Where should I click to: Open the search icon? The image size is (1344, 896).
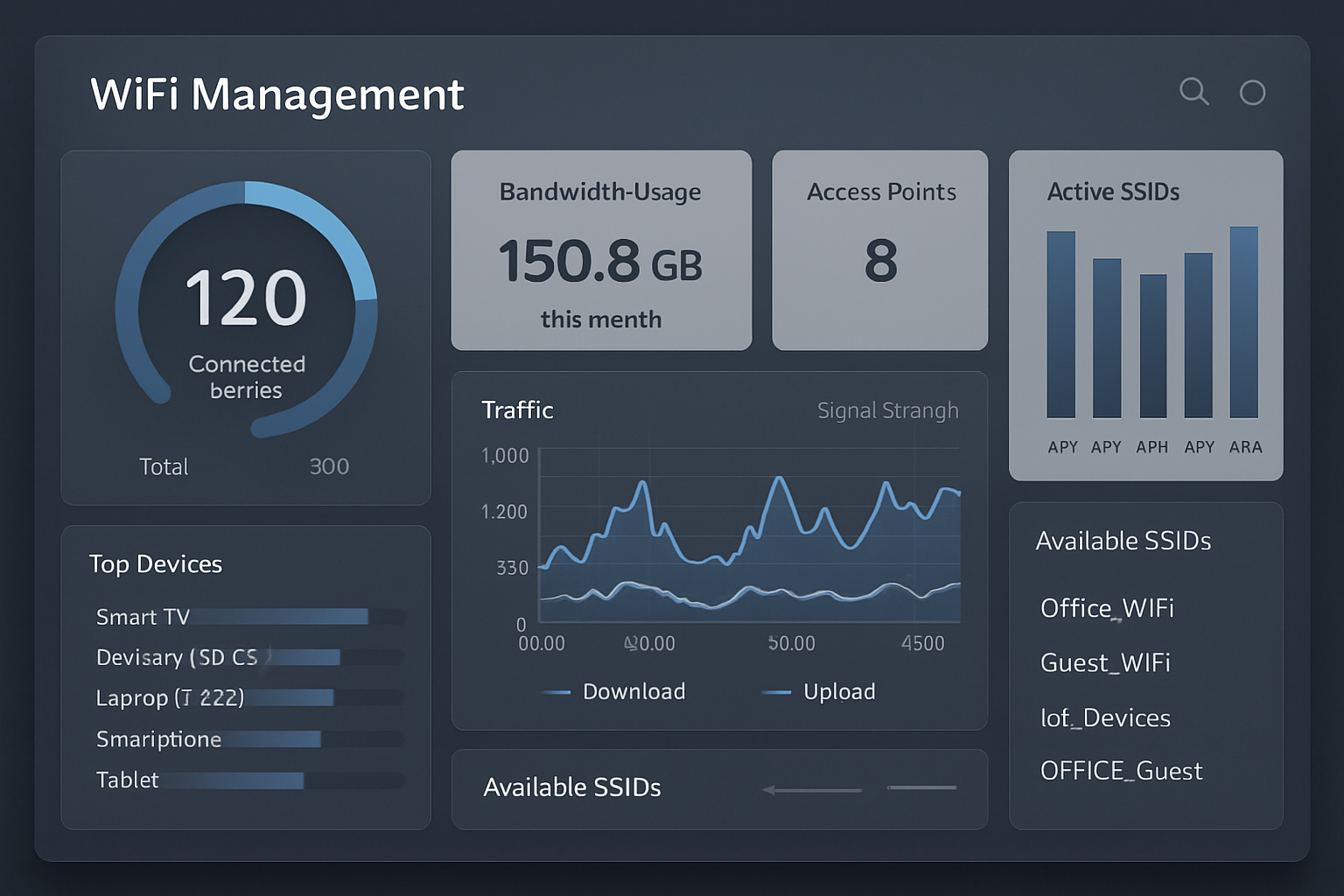(x=1194, y=92)
